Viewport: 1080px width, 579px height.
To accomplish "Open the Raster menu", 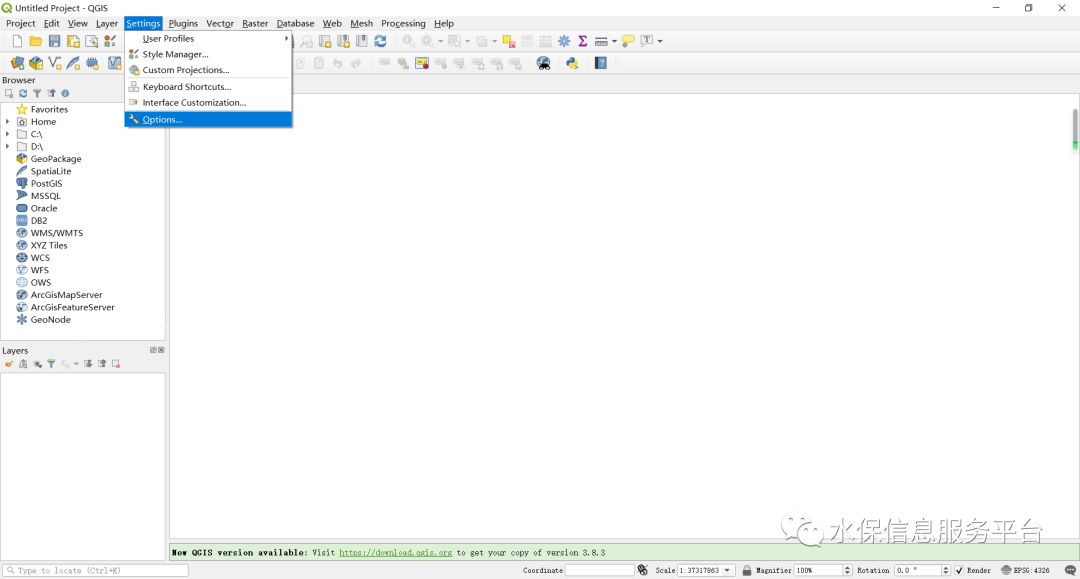I will click(255, 23).
